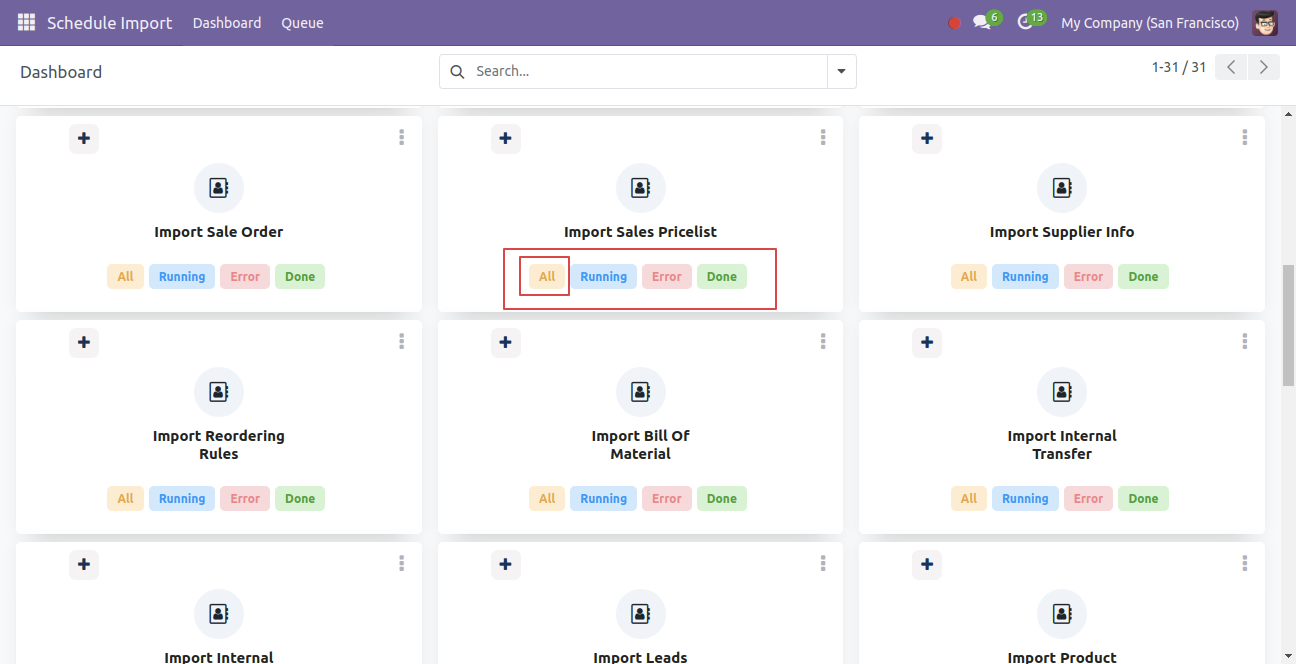This screenshot has height=664, width=1296.
Task: Click plus icon on Import Internal Transfer card
Action: coord(927,342)
